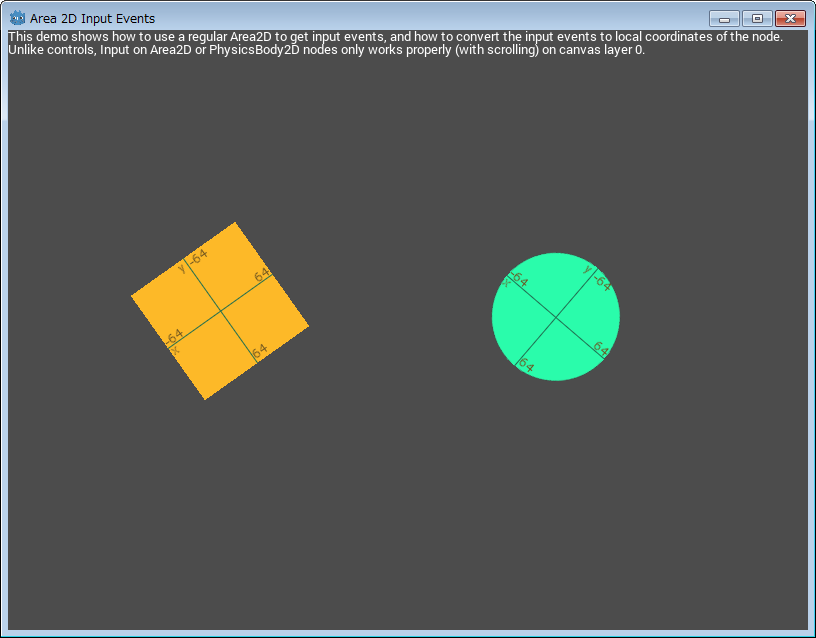Click the "y" axis label on the orange square
This screenshot has width=816, height=638.
(x=182, y=267)
